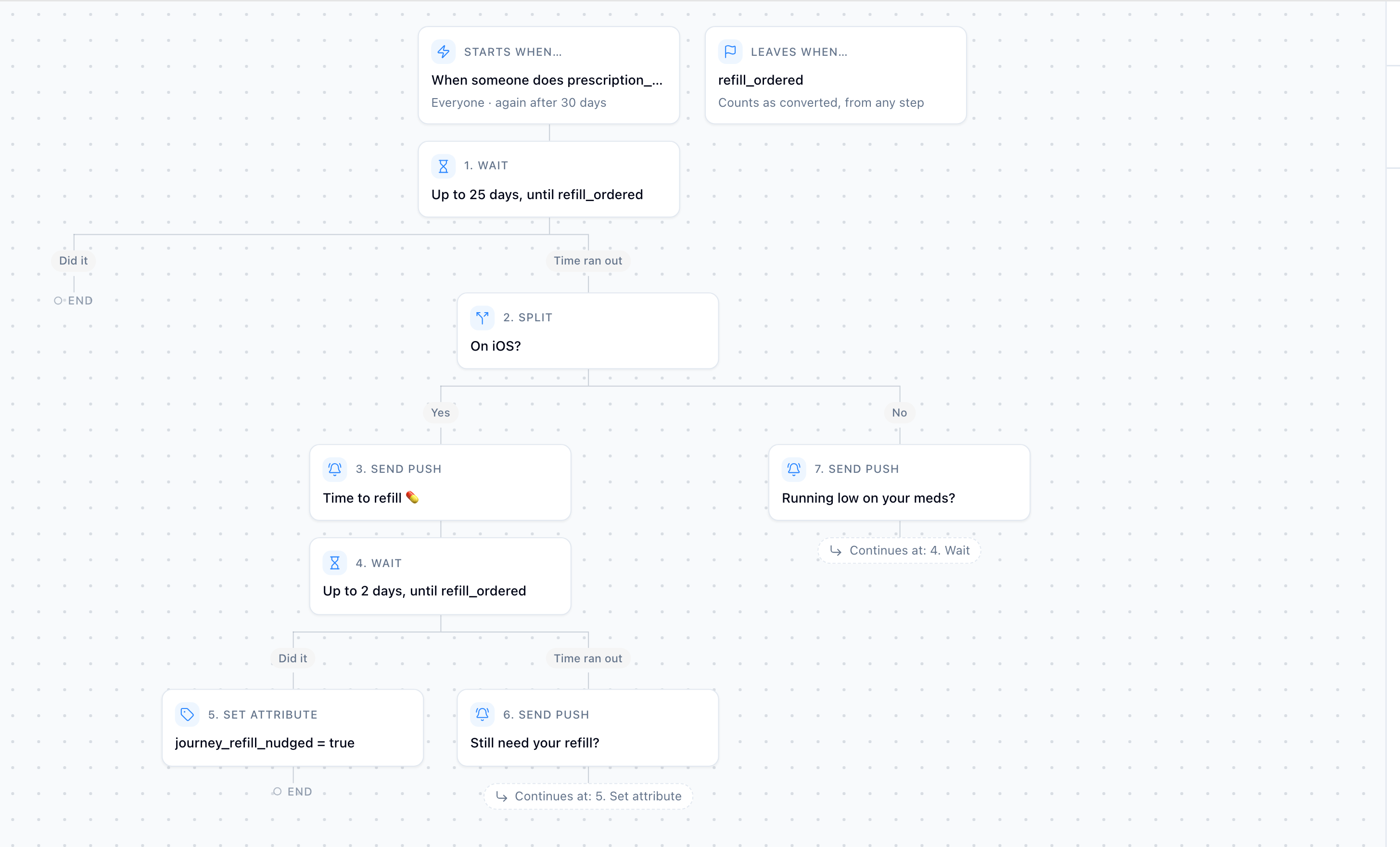Click 'Up to 25 days, until refill_ordered' text
This screenshot has height=847, width=1400.
pos(537,195)
